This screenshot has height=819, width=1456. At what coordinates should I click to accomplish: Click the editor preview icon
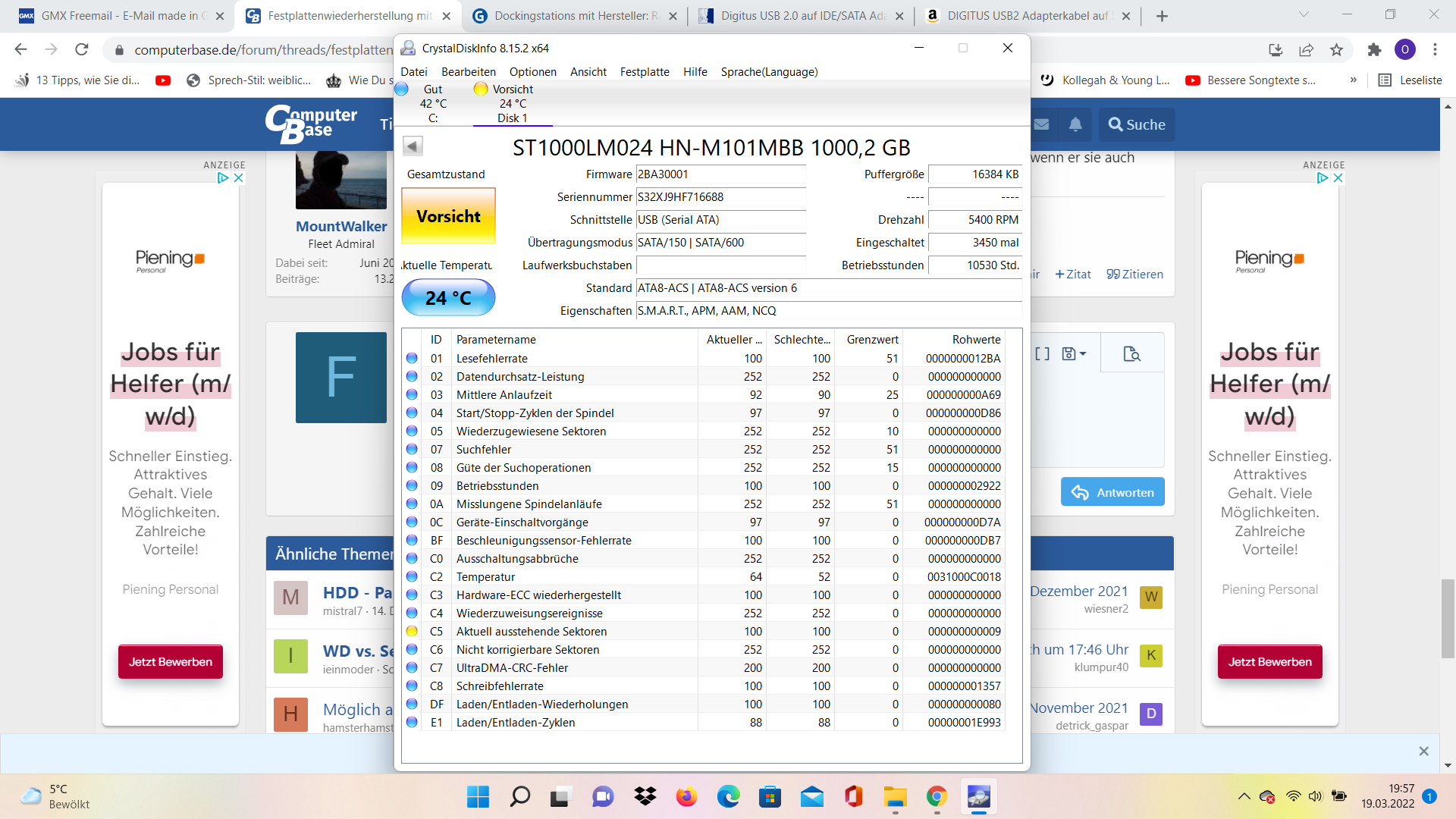(x=1132, y=353)
